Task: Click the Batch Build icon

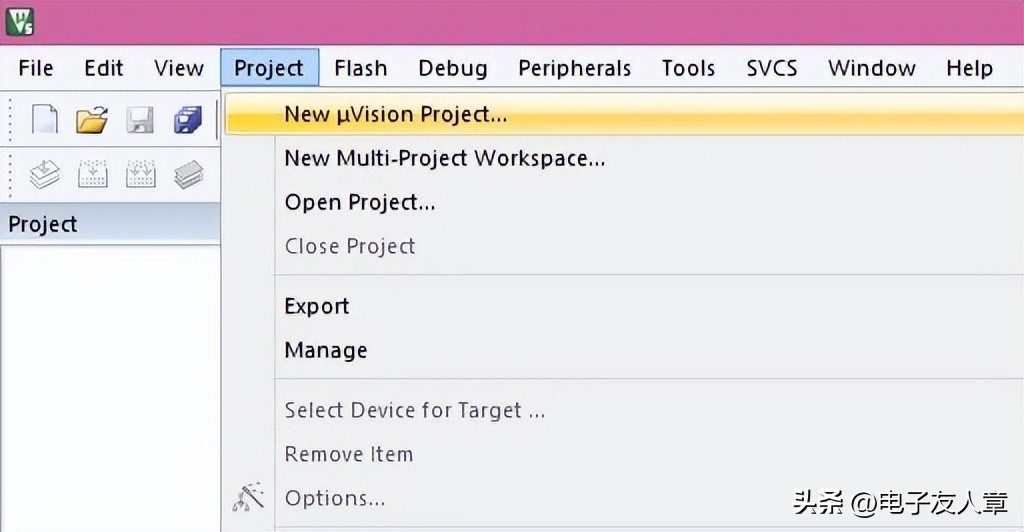Action: click(188, 175)
